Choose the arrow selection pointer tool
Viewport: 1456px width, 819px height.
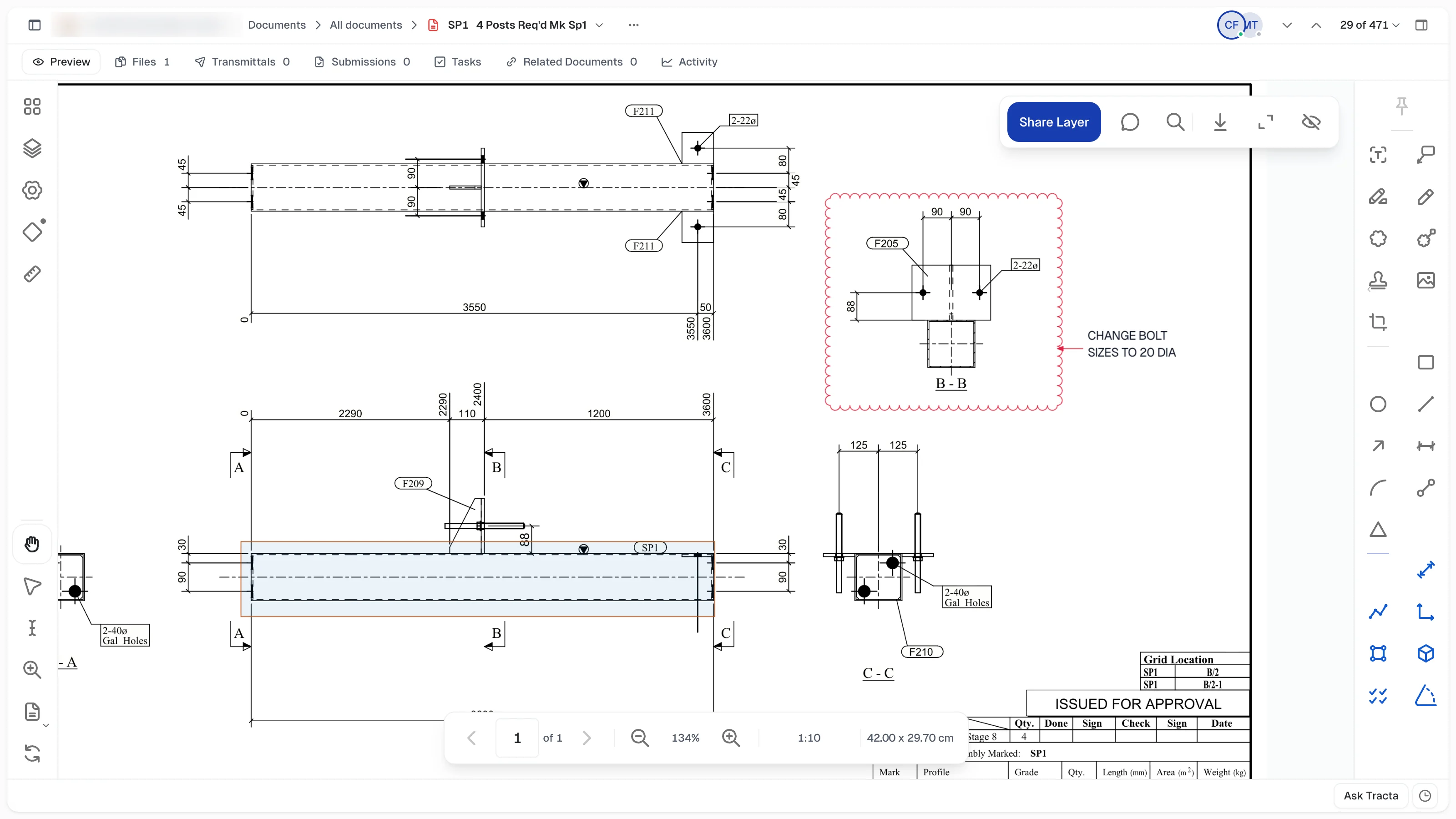[x=32, y=586]
